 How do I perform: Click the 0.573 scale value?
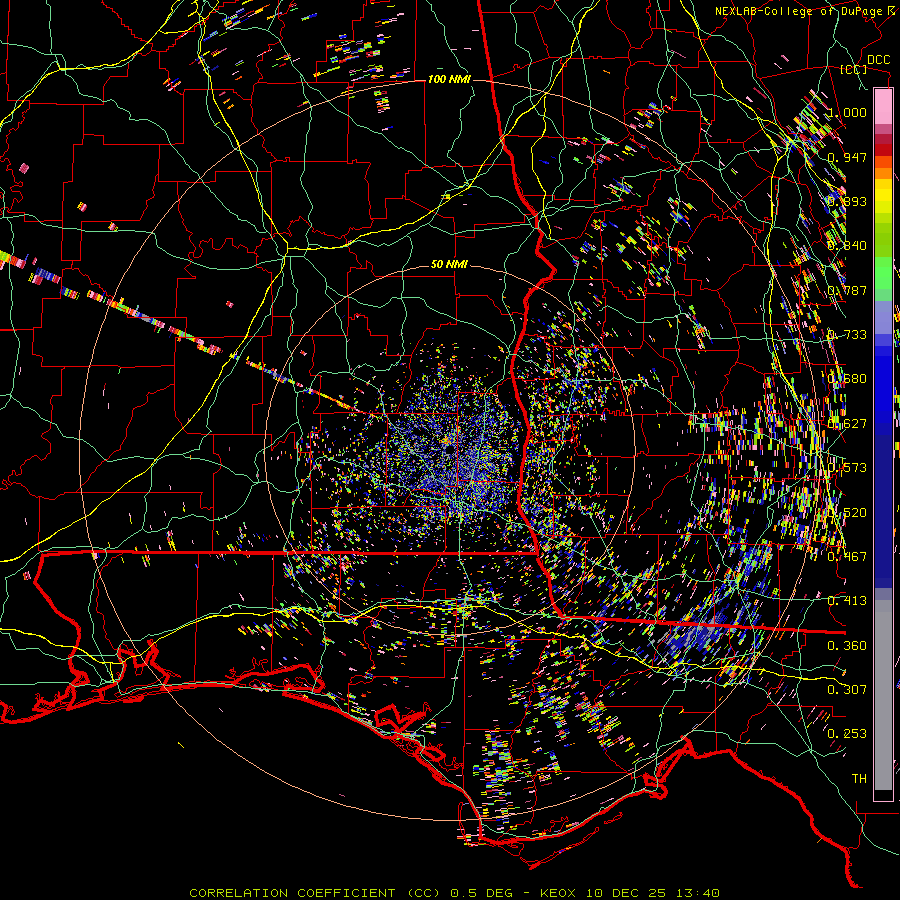click(847, 468)
